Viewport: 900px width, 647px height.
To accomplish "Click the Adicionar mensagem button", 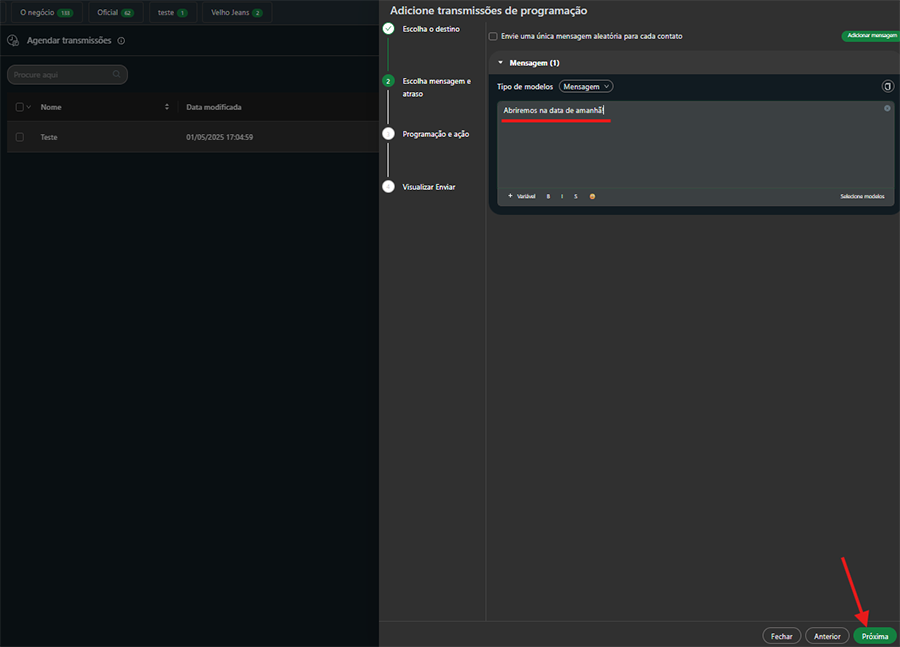I will (x=870, y=35).
